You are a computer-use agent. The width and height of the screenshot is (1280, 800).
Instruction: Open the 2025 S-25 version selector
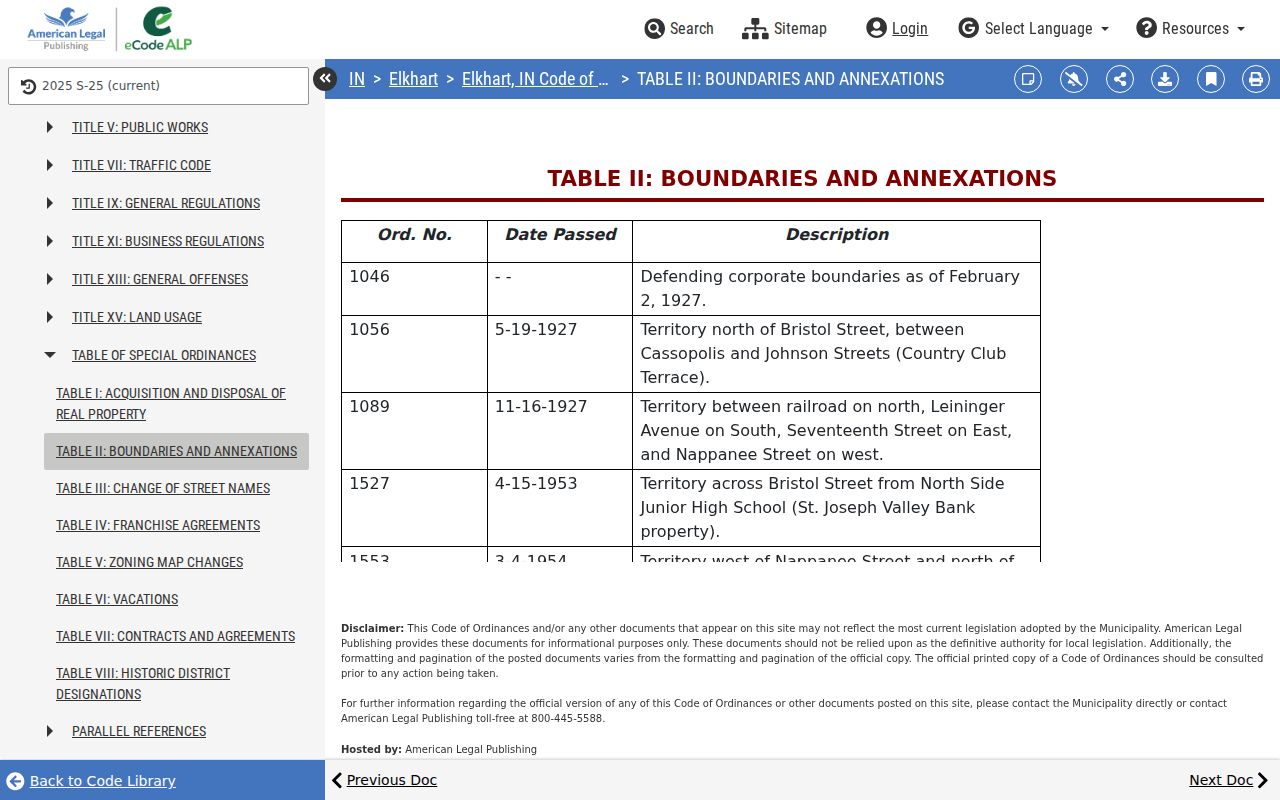point(158,86)
